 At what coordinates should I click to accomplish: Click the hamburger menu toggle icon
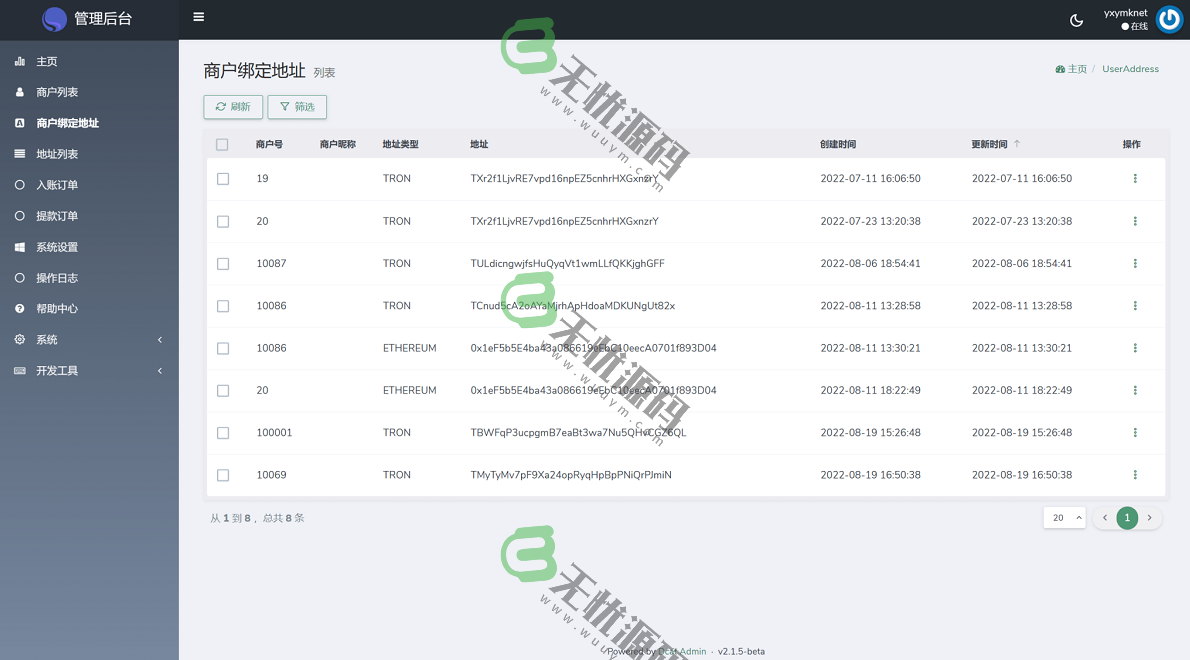(199, 17)
